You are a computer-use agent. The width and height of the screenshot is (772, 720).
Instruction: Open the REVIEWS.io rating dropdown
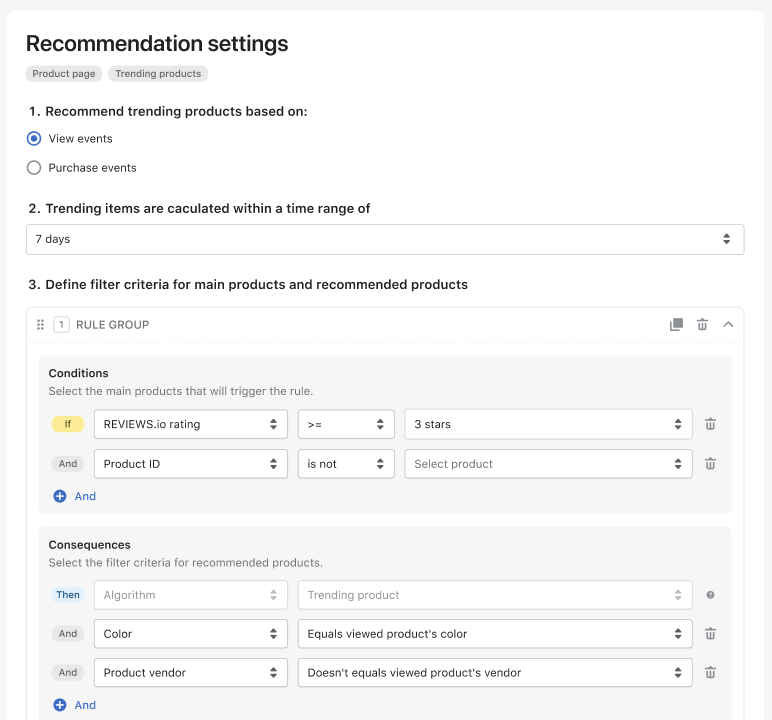191,424
